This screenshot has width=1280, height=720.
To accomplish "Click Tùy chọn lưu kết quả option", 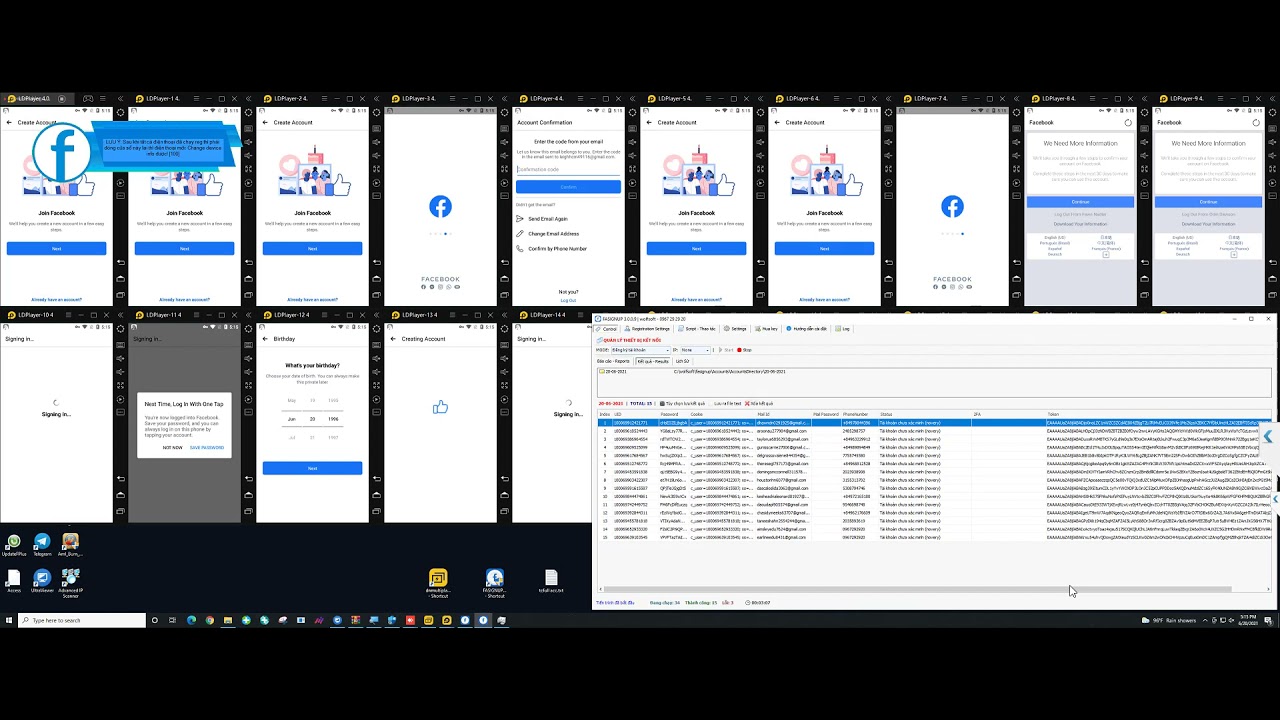I will (683, 403).
